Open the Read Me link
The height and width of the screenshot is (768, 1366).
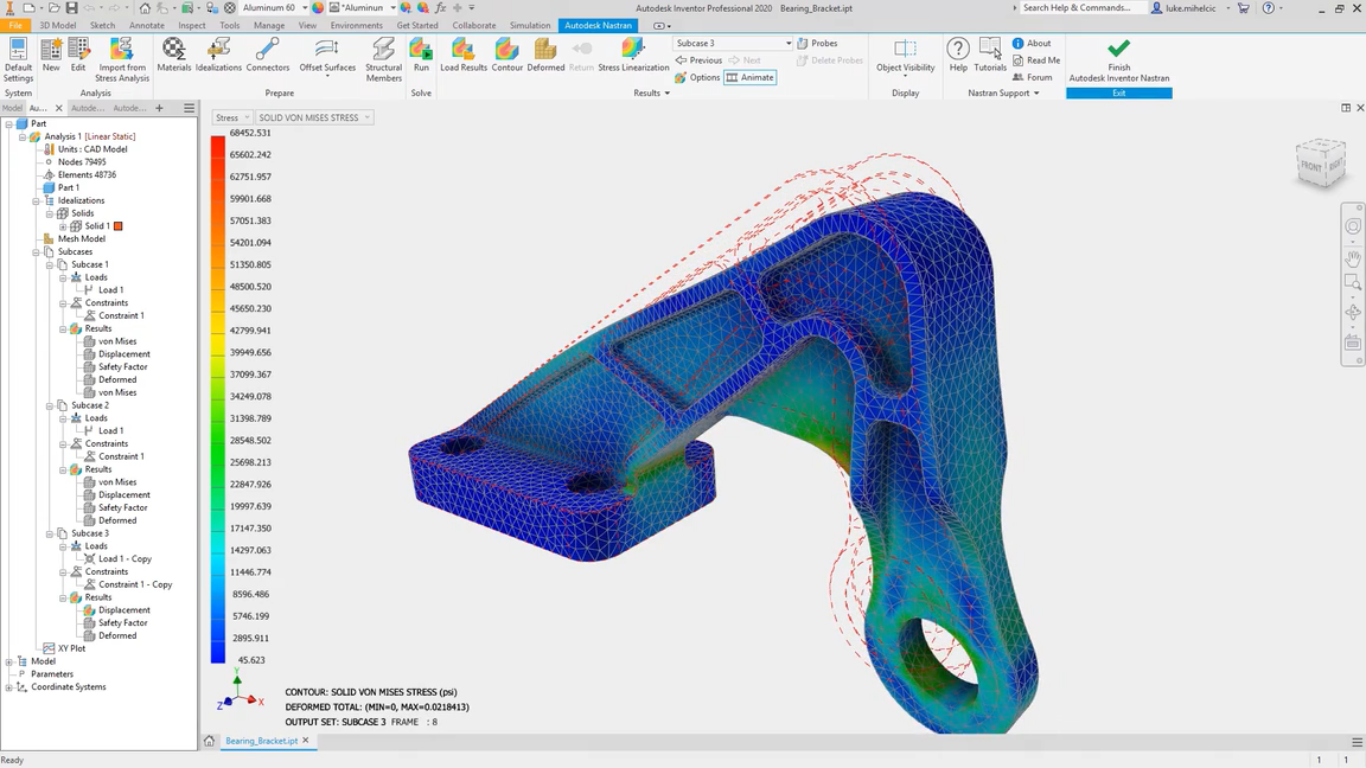(1037, 60)
